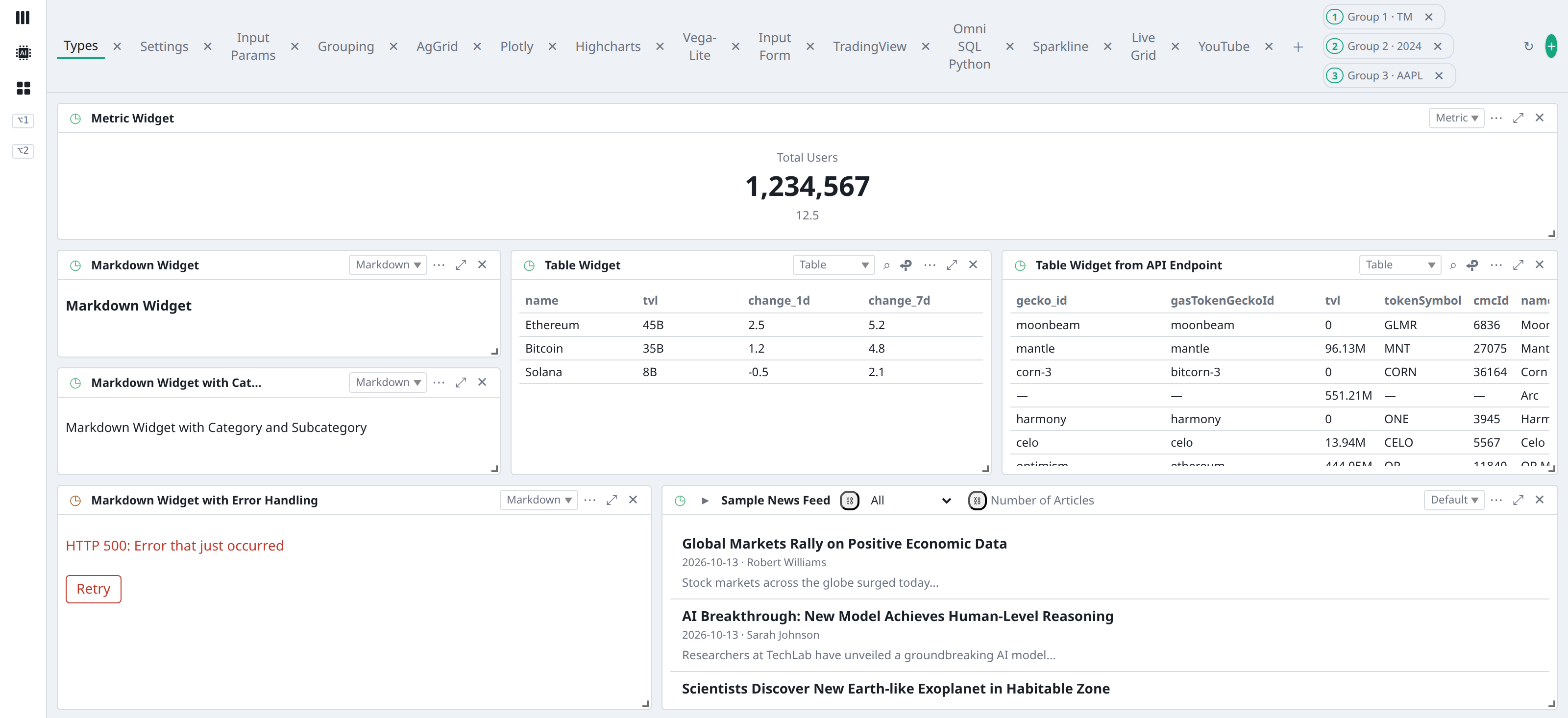Add a new tab with the plus icon
The height and width of the screenshot is (718, 1568).
[x=1298, y=47]
